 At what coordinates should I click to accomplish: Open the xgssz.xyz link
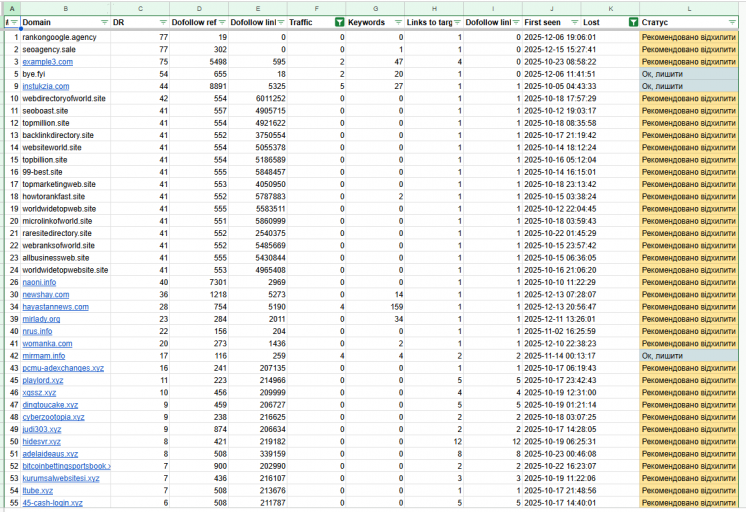(x=39, y=393)
